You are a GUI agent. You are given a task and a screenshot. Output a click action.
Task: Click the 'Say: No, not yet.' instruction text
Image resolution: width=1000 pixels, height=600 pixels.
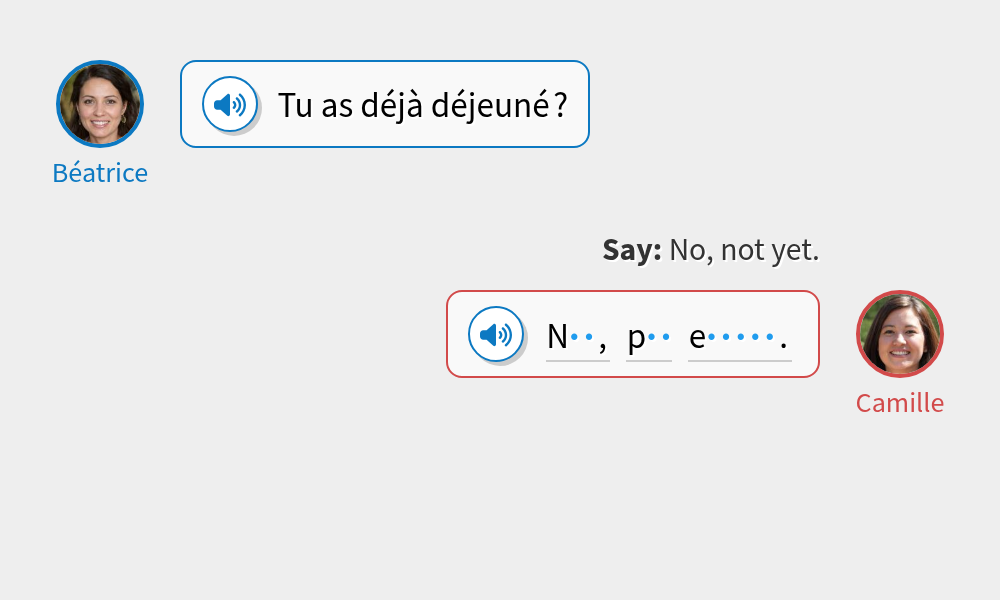711,249
